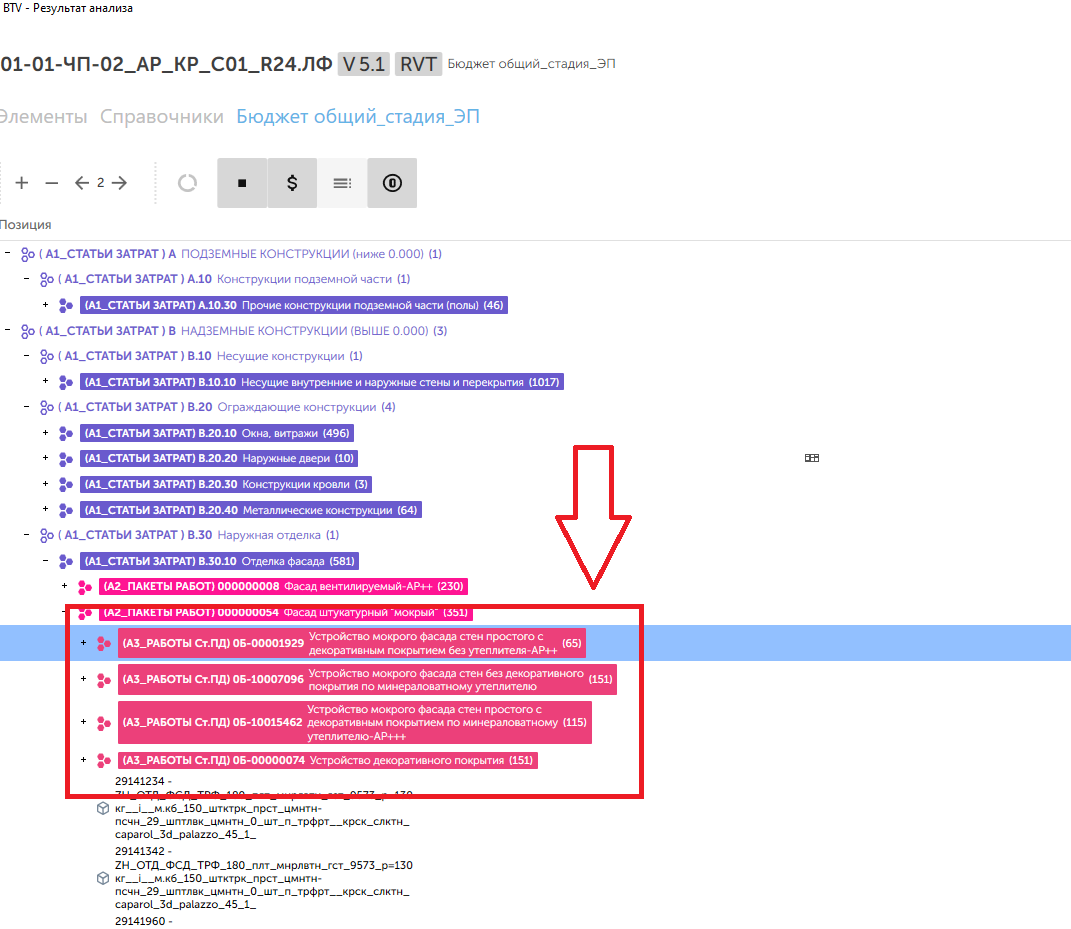
Task: Click purple icon of B.20.30 Конструкции кровли
Action: [66, 484]
